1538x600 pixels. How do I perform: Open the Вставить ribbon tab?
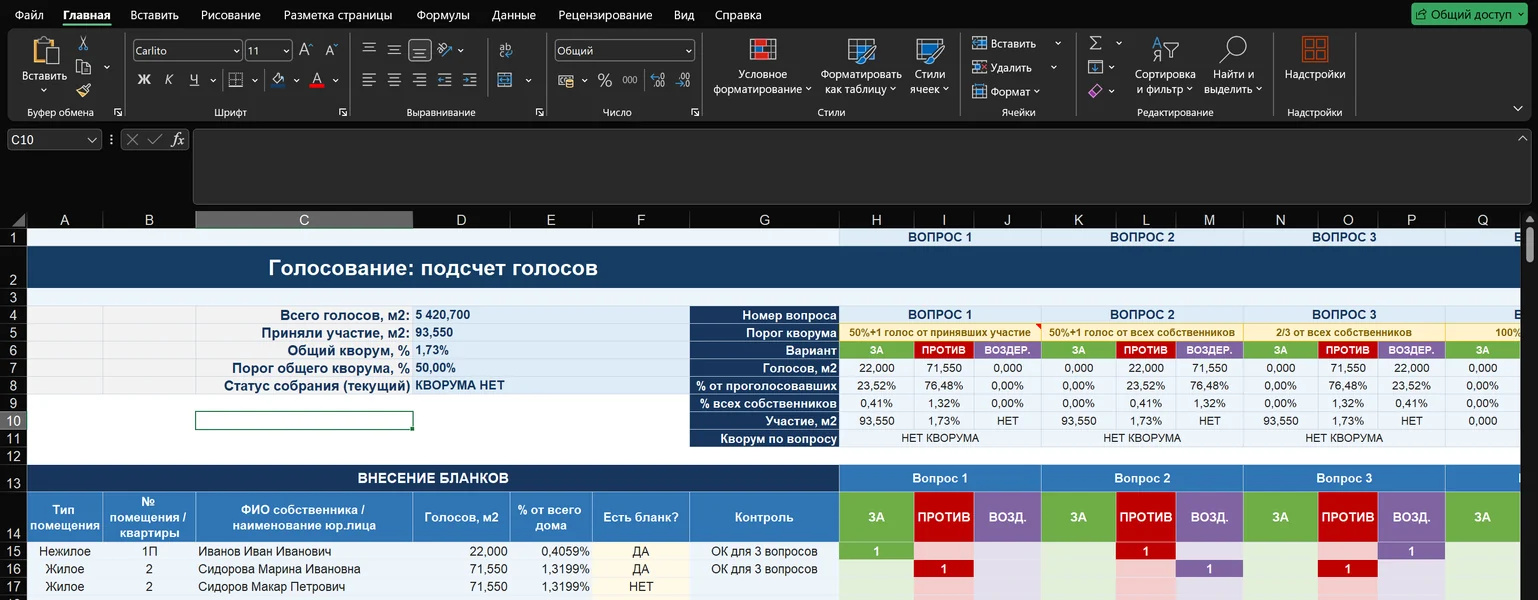tap(154, 15)
